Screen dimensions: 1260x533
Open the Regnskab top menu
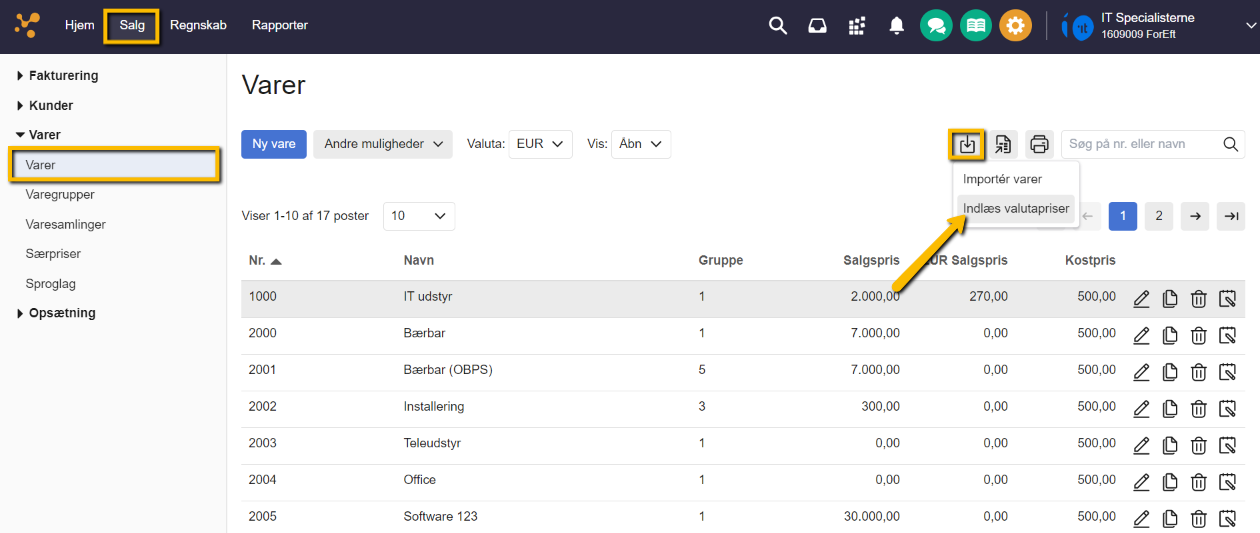point(198,25)
